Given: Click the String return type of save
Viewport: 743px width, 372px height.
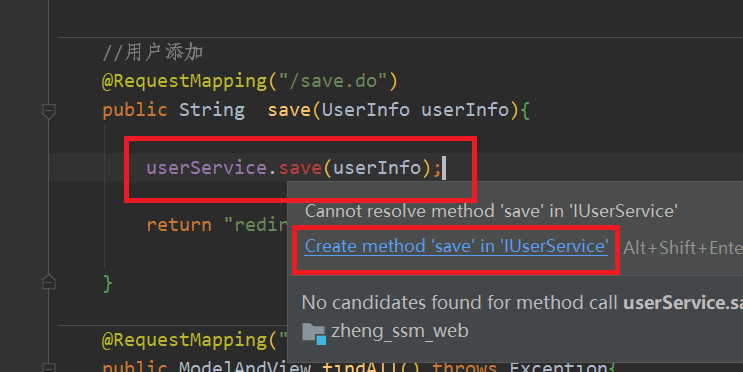Looking at the screenshot, I should point(212,110).
